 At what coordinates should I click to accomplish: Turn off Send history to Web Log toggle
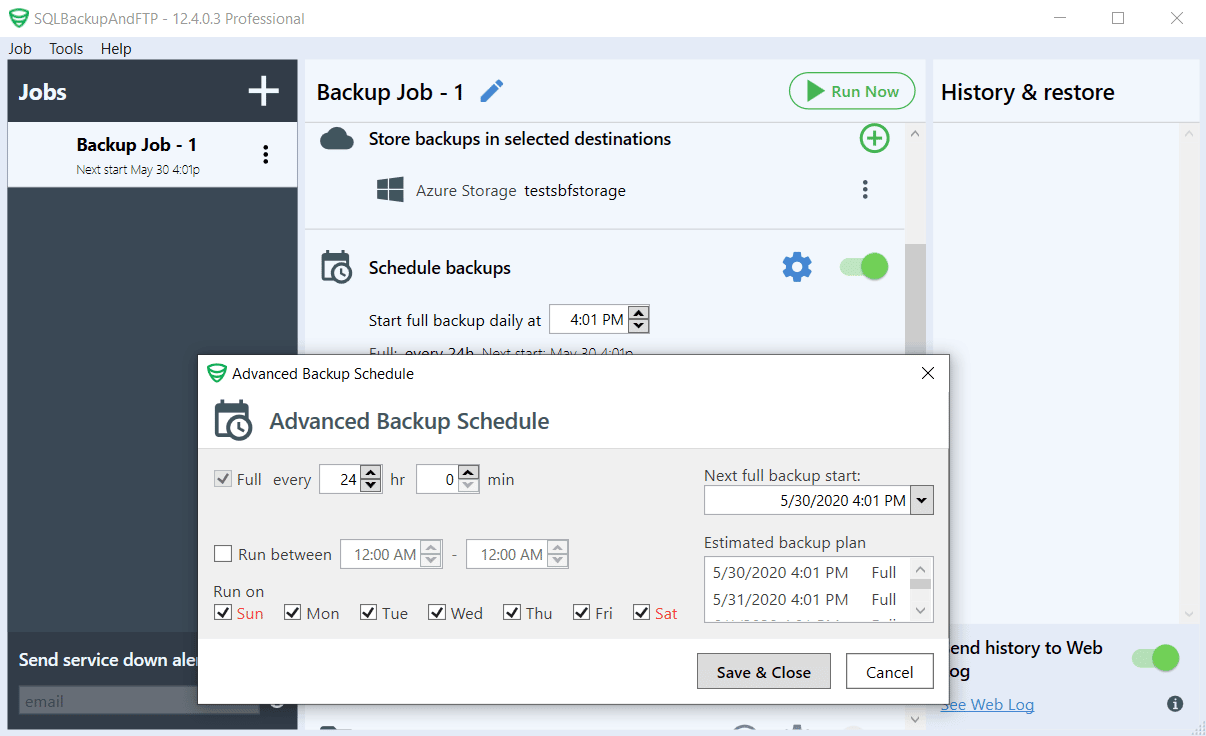point(1155,658)
